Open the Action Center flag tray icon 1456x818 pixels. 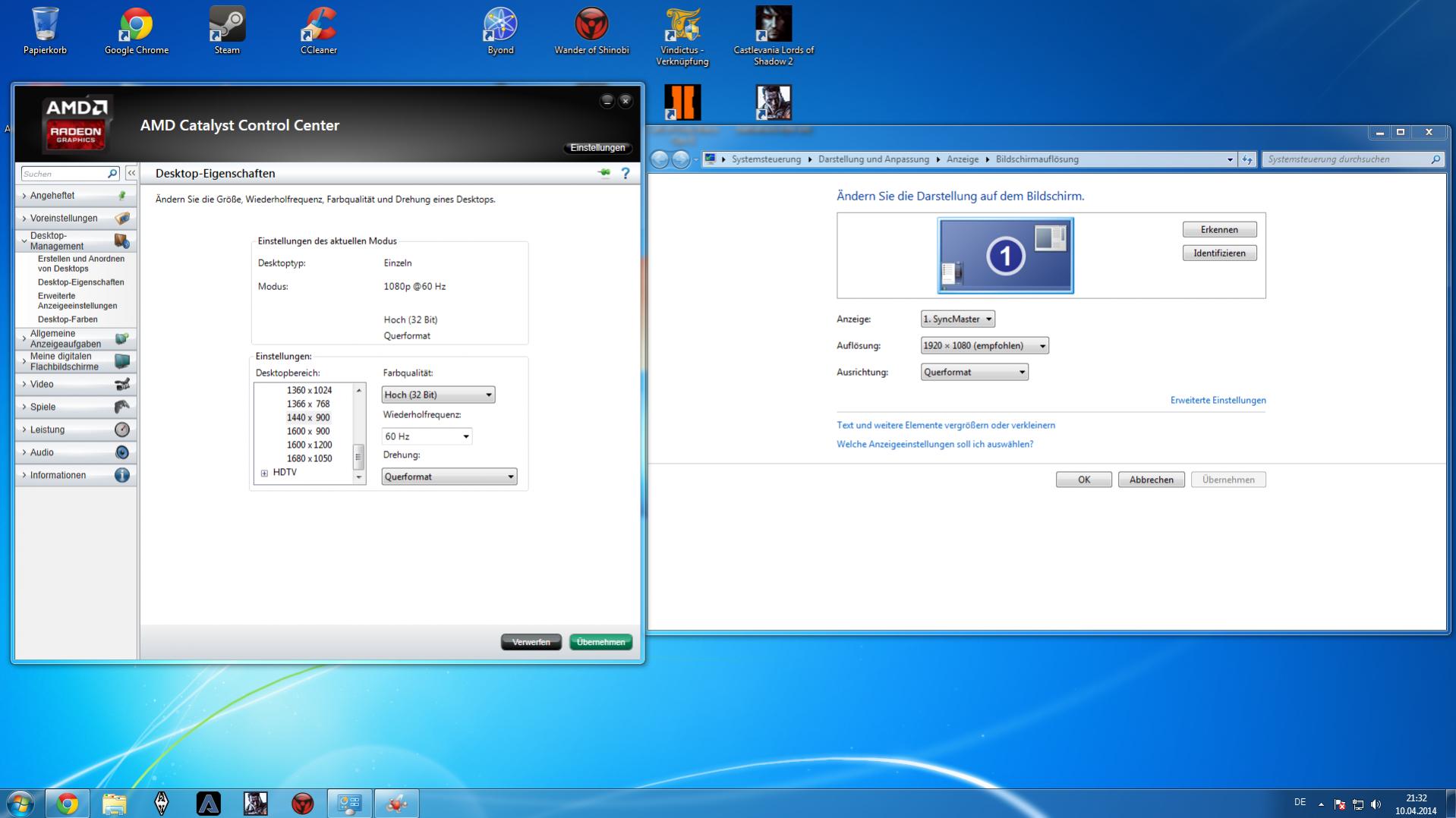click(x=1340, y=804)
